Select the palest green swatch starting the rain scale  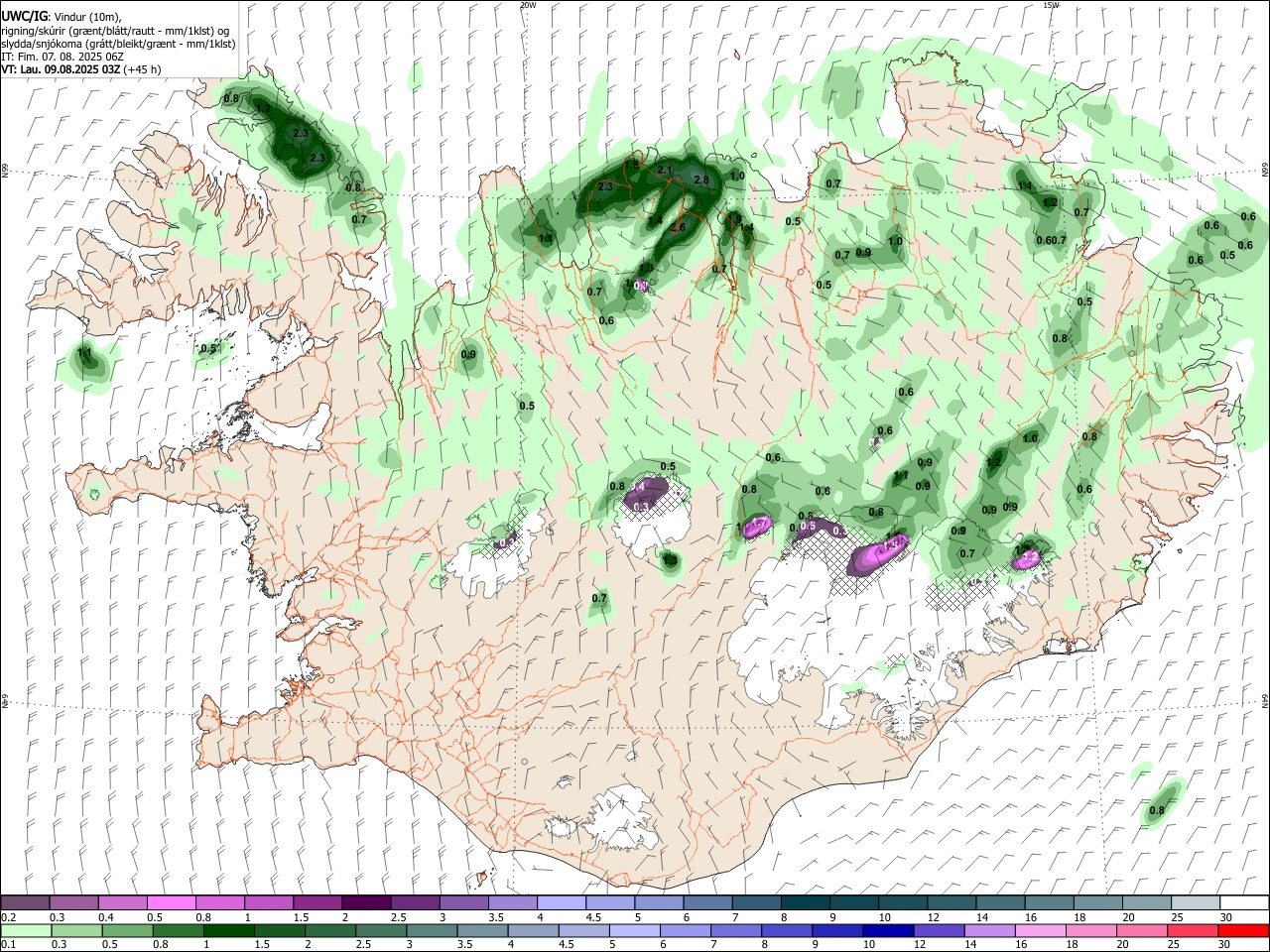coord(26,930)
